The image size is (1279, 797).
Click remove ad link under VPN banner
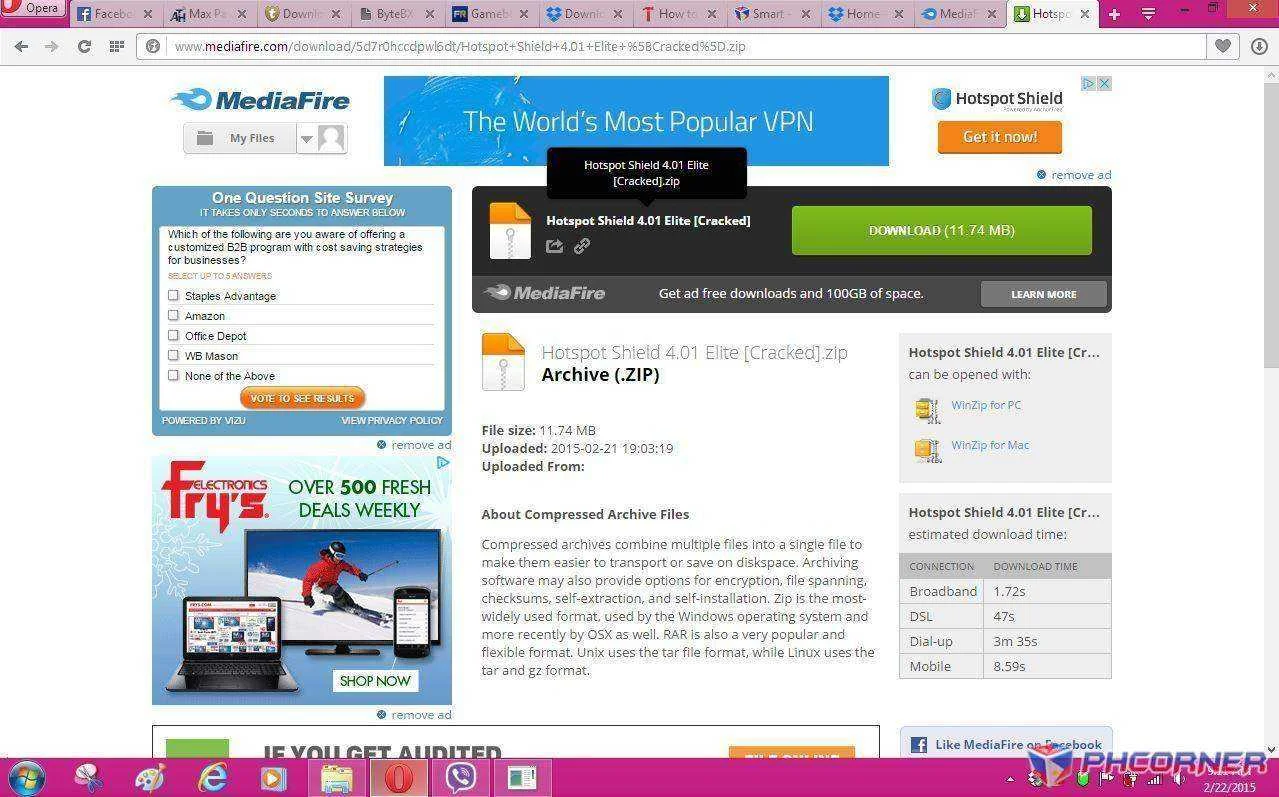point(1080,175)
